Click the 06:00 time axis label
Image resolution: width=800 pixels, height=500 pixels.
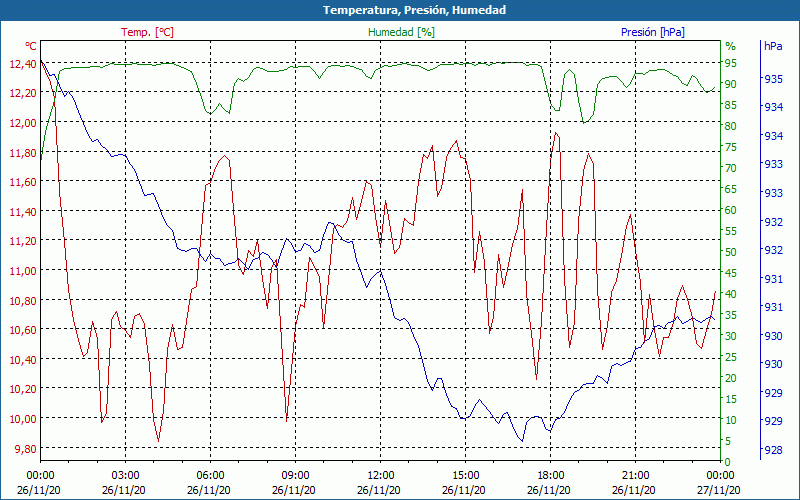click(x=211, y=477)
